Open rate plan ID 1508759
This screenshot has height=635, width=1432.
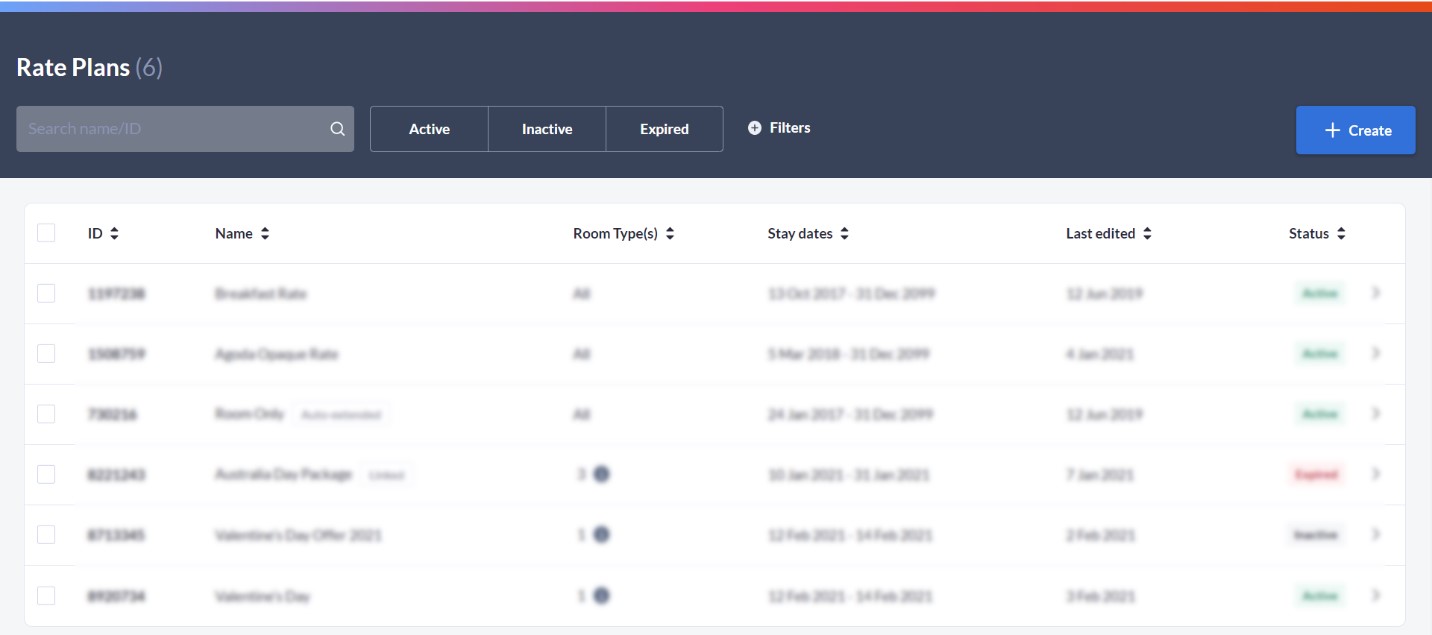[115, 354]
